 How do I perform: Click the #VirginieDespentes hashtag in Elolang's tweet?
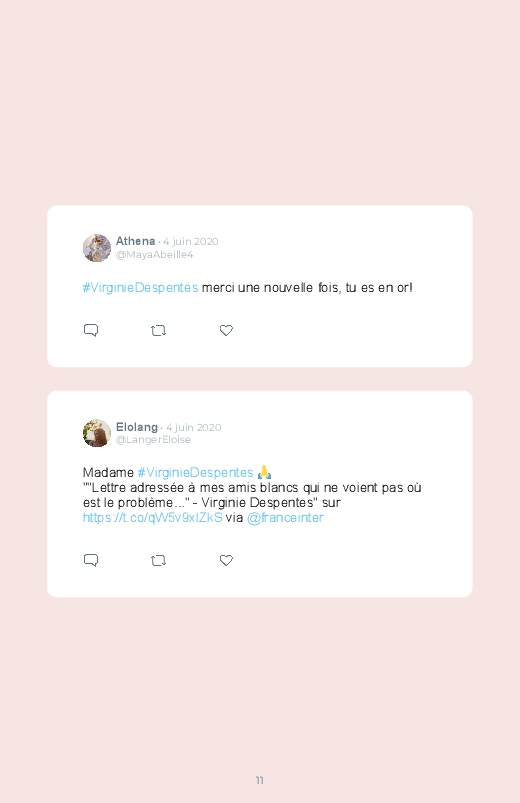tap(195, 473)
